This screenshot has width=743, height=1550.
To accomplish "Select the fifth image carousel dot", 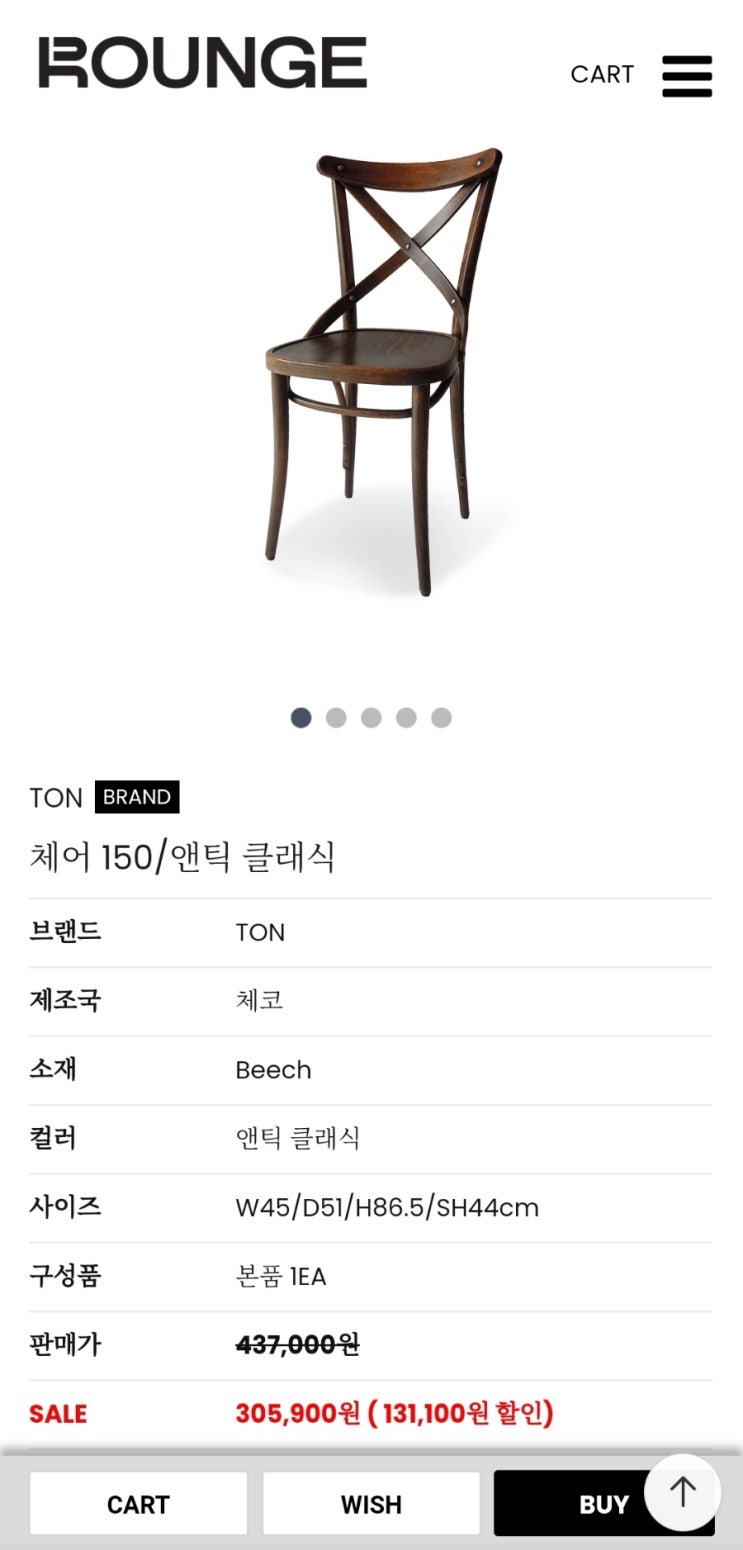I will tap(441, 718).
